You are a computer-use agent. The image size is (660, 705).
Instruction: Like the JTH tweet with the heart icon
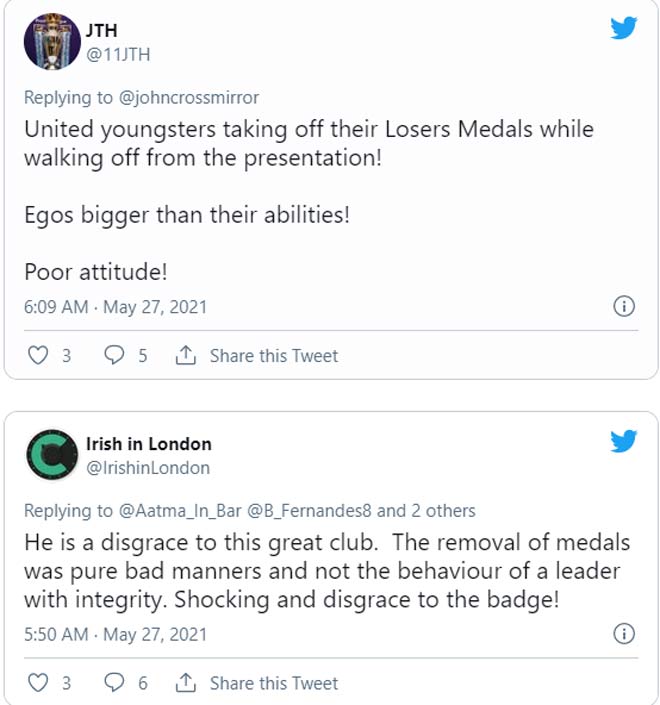tap(37, 355)
